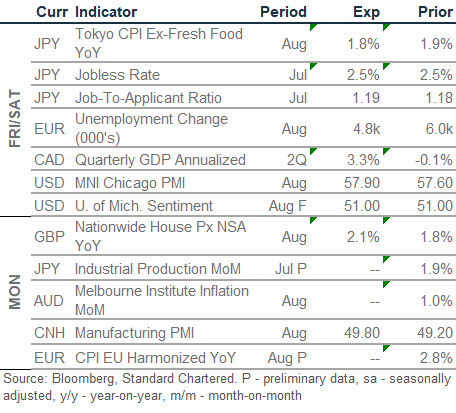Click the MON vertical day label
Screen dimensions: 456x413
click(x=15, y=292)
